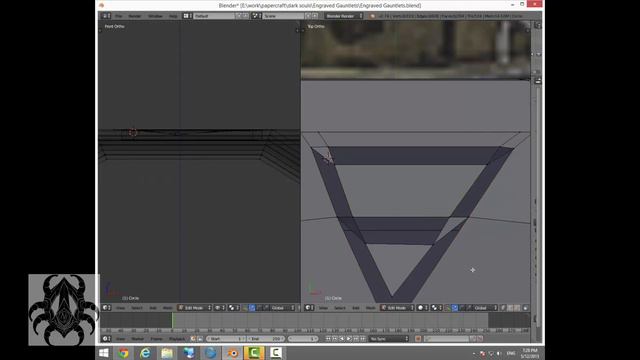Jump to the first frame in the timeline
This screenshot has width=640, height=360.
click(x=328, y=339)
